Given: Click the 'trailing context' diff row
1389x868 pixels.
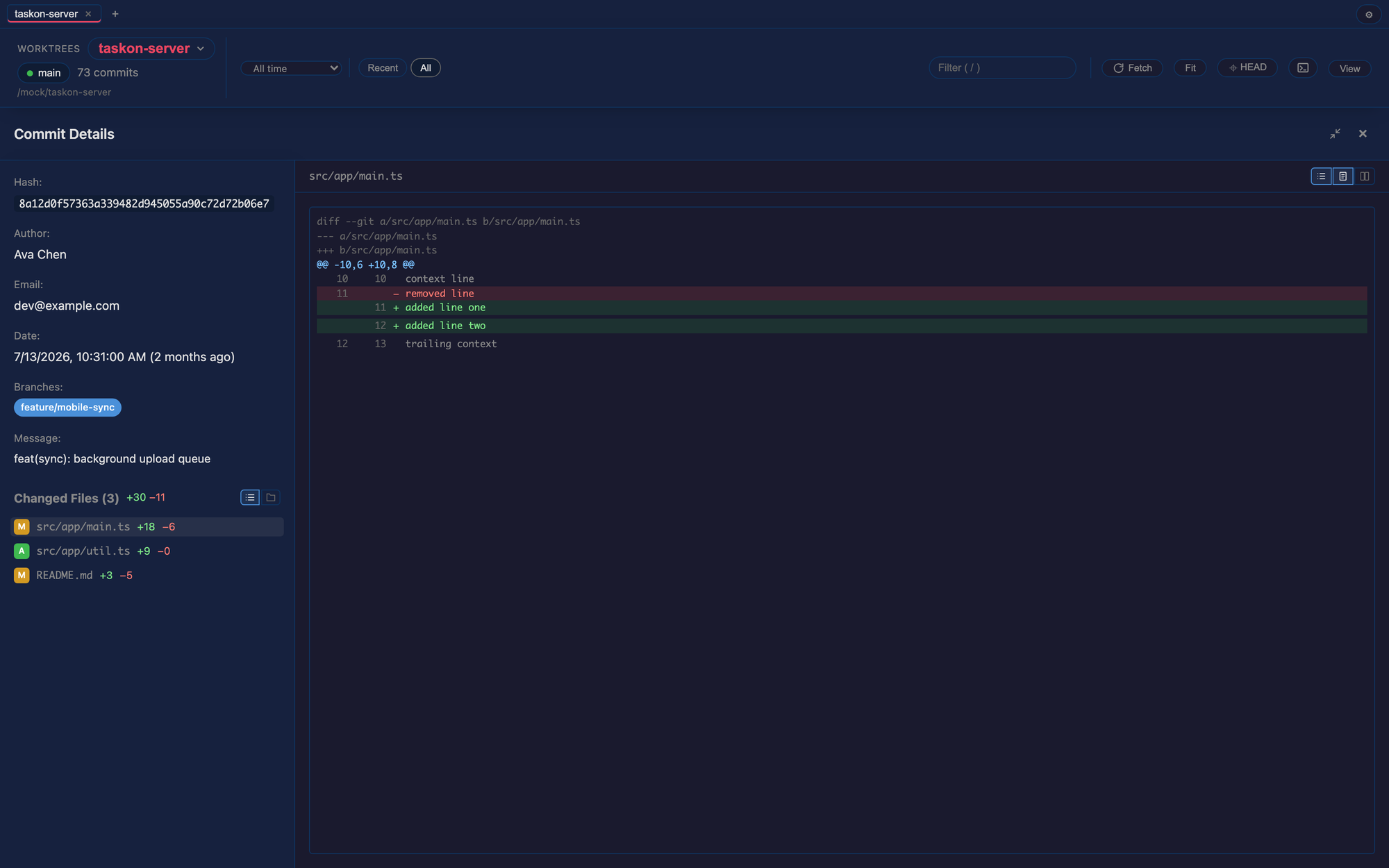Looking at the screenshot, I should click(x=842, y=344).
